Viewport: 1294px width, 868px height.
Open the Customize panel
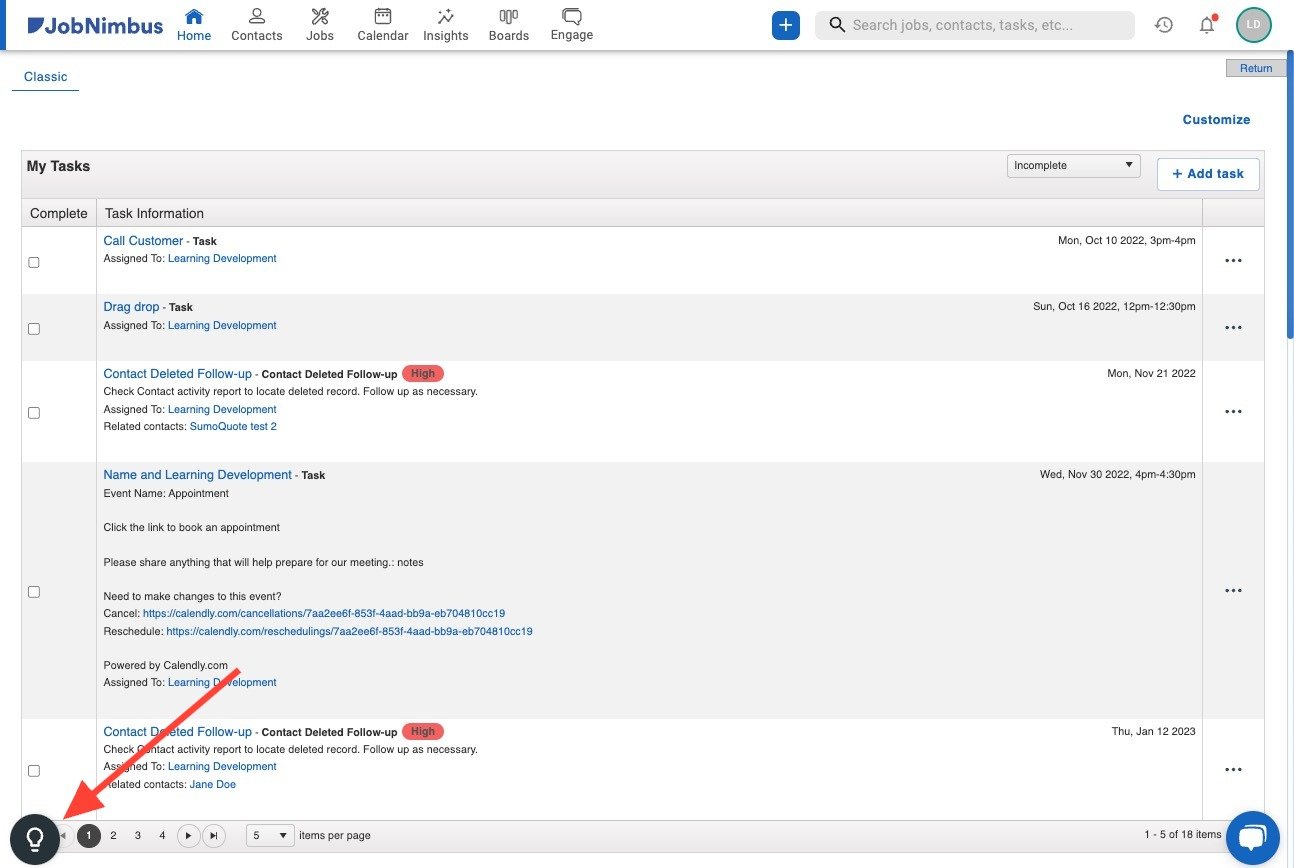point(1216,119)
